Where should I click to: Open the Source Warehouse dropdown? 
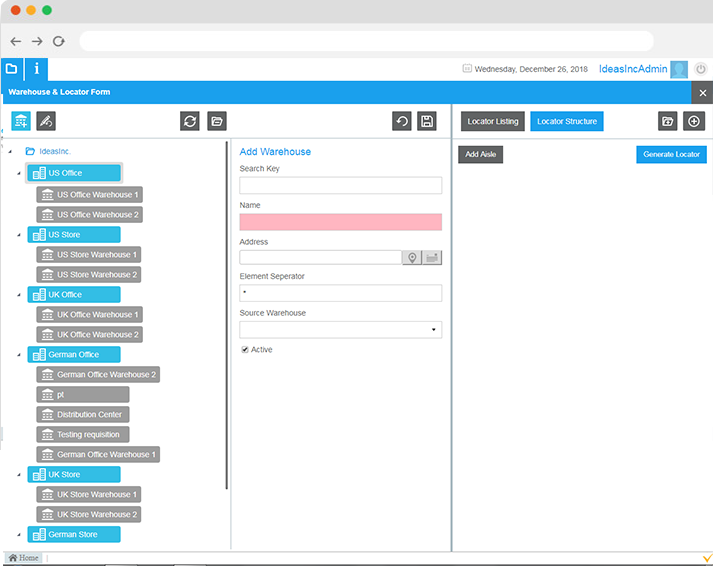(x=433, y=329)
